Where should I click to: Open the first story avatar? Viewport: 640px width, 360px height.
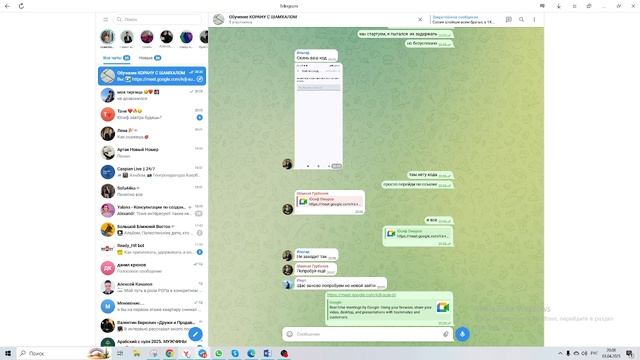coord(107,37)
